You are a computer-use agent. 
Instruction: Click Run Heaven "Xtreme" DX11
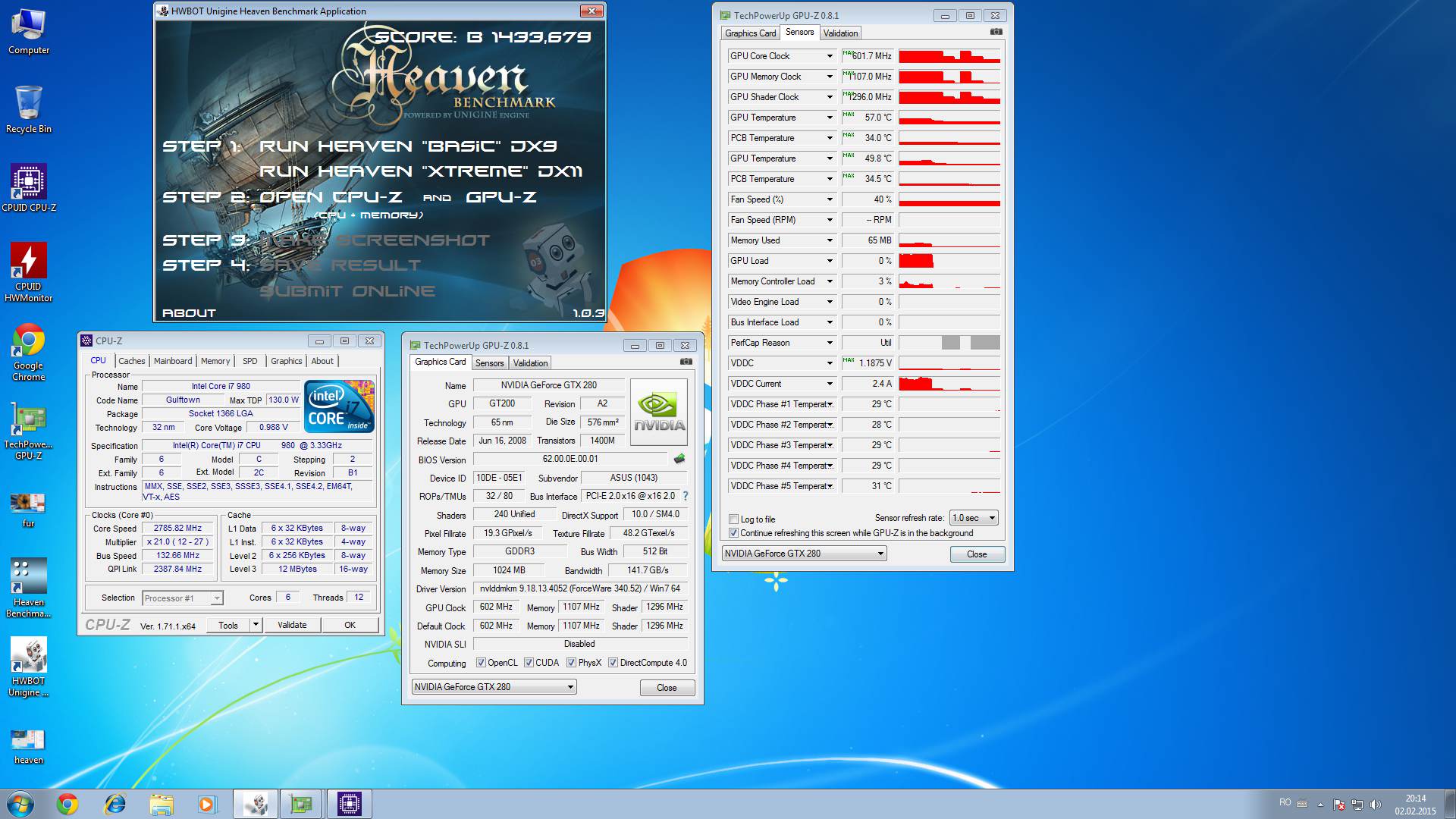(421, 171)
